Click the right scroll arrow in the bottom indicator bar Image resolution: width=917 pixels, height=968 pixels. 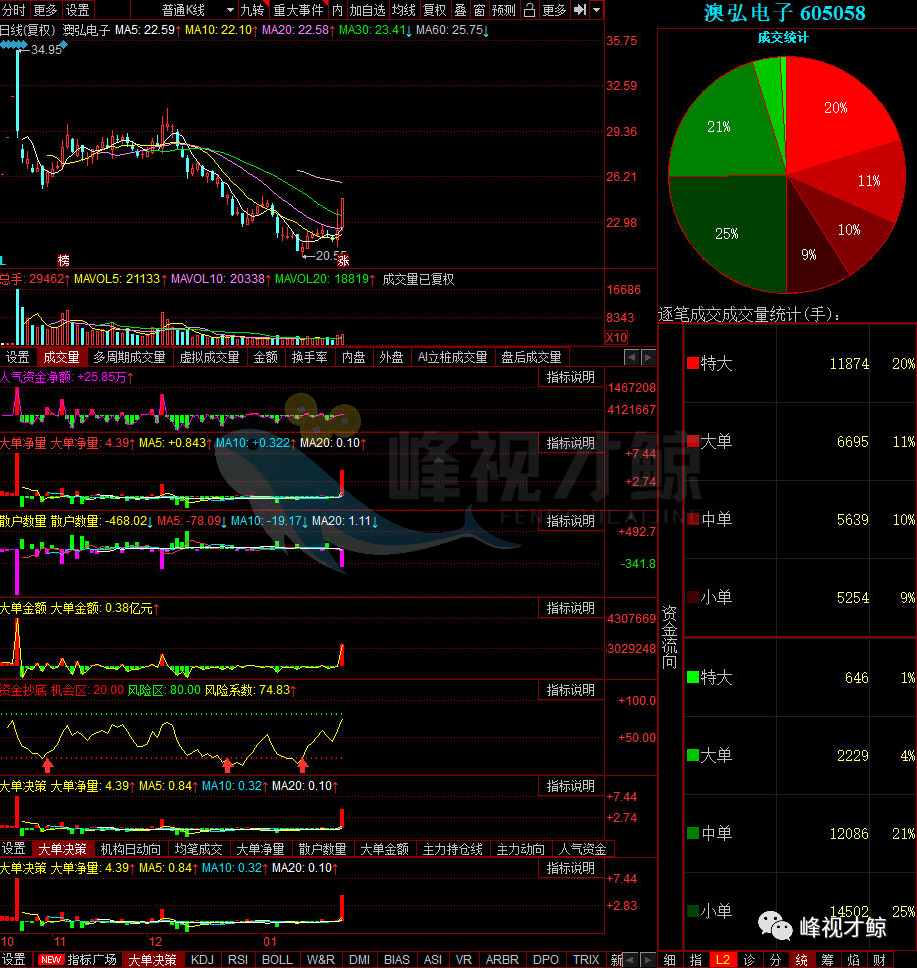click(648, 960)
